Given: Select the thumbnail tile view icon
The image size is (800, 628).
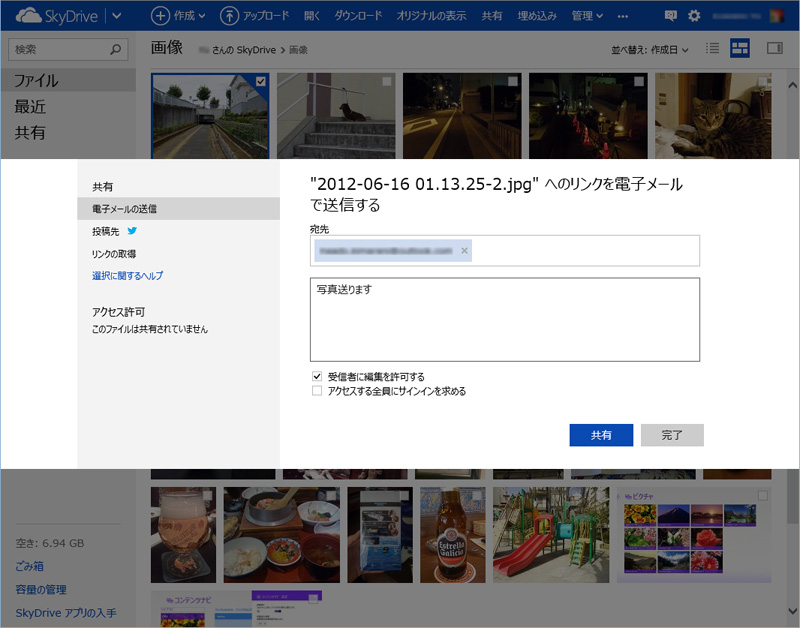Looking at the screenshot, I should coord(740,48).
